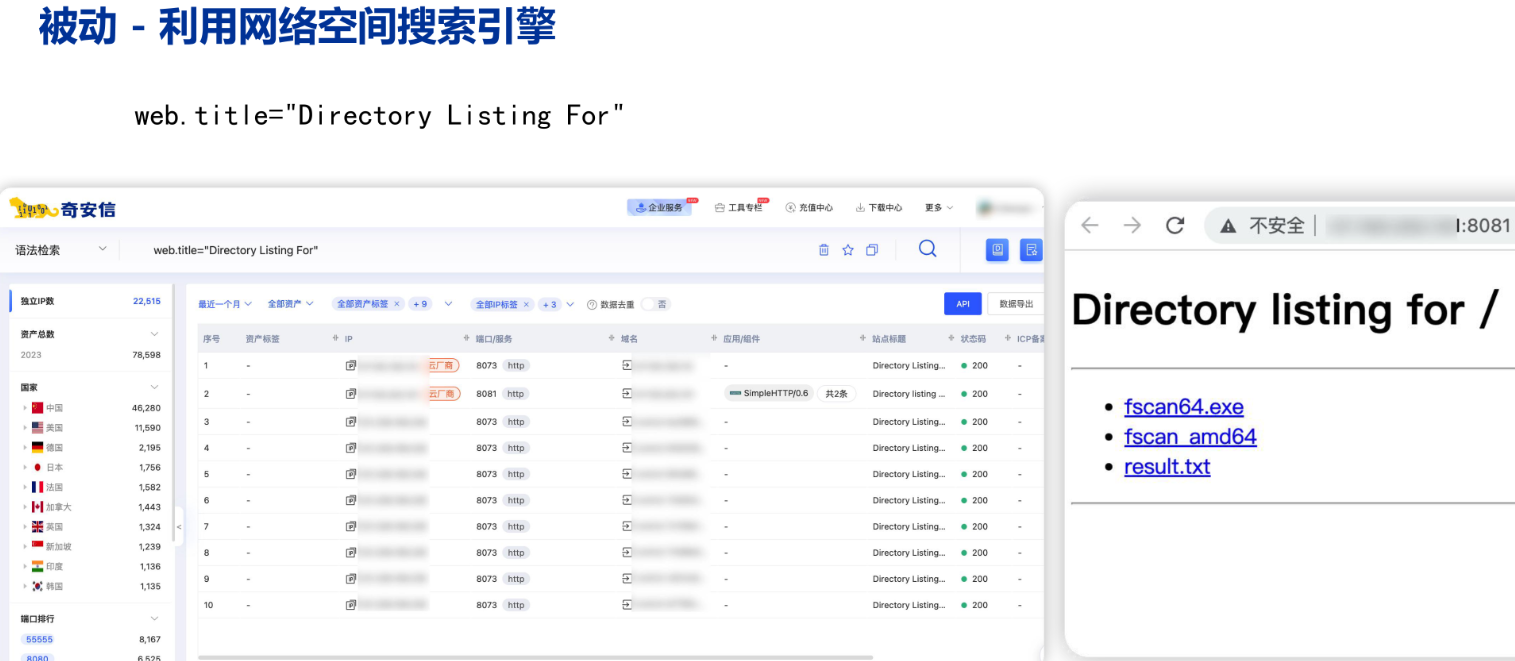The height and width of the screenshot is (661, 1515).
Task: Click the browser back arrow
Action: 1090,225
